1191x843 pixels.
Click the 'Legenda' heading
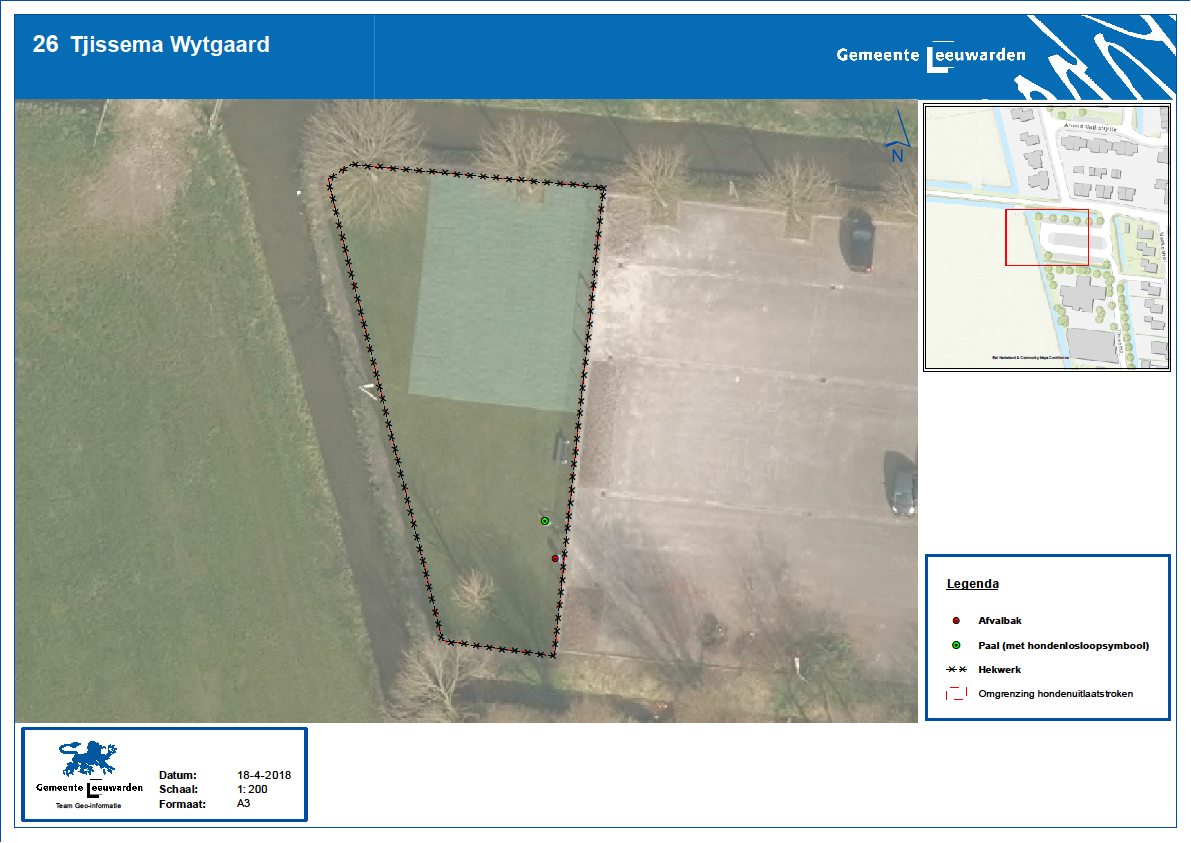(972, 583)
